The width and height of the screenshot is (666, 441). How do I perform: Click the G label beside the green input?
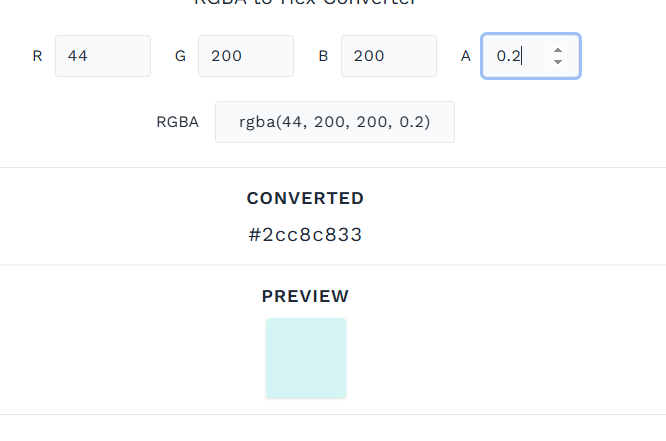coord(180,56)
